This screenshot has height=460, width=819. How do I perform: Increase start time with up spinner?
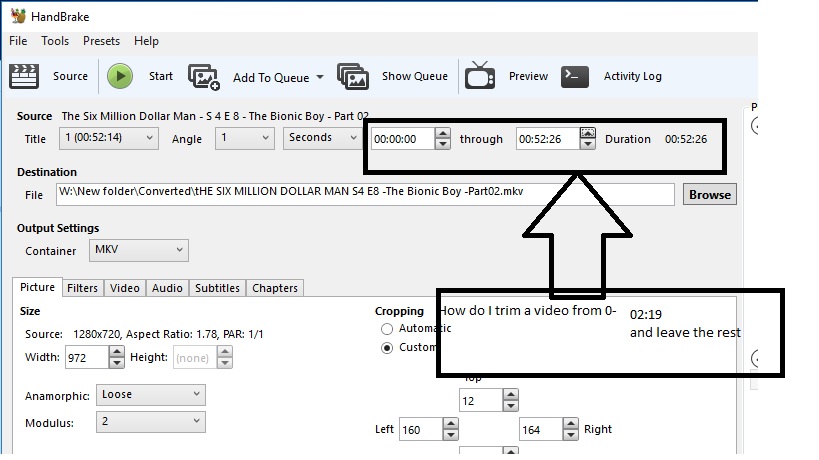coord(442,134)
